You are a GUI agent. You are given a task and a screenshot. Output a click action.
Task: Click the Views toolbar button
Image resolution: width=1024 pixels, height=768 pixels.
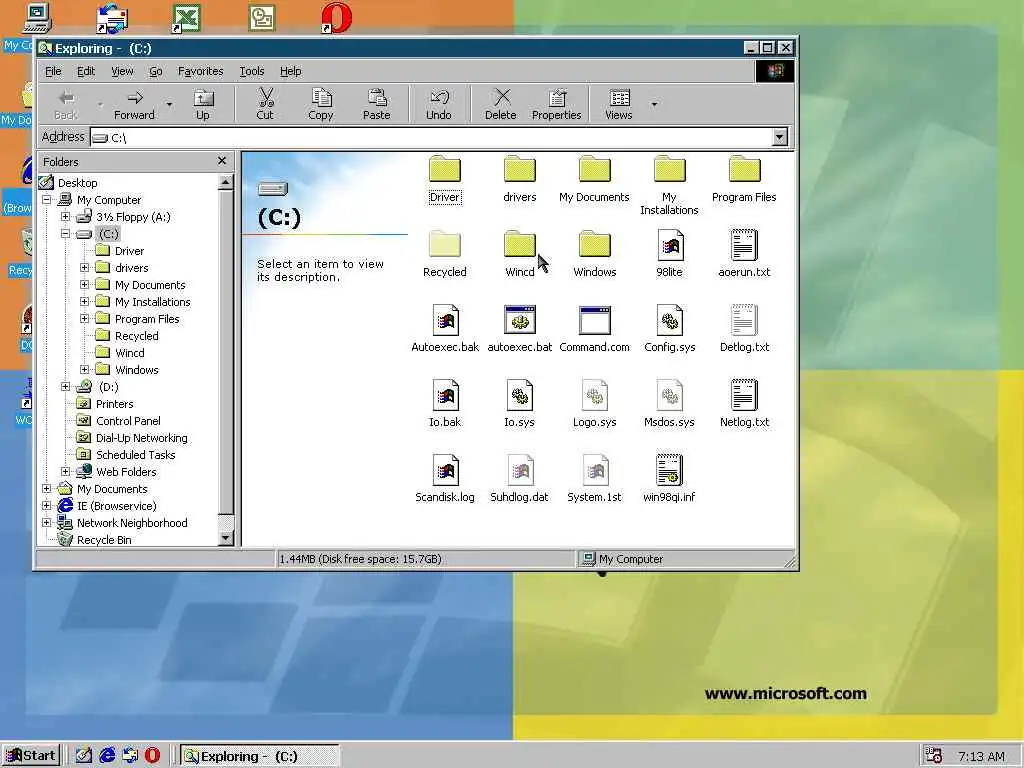pyautogui.click(x=618, y=104)
